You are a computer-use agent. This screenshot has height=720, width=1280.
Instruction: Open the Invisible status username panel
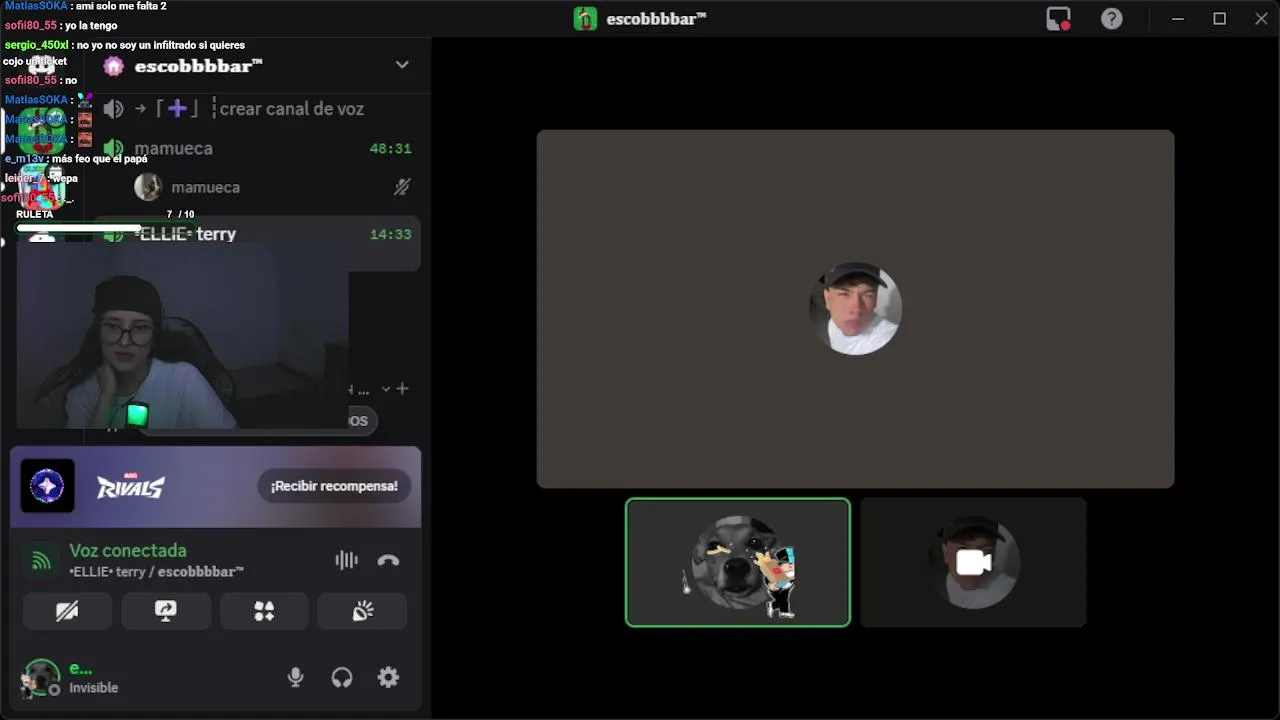(x=94, y=678)
